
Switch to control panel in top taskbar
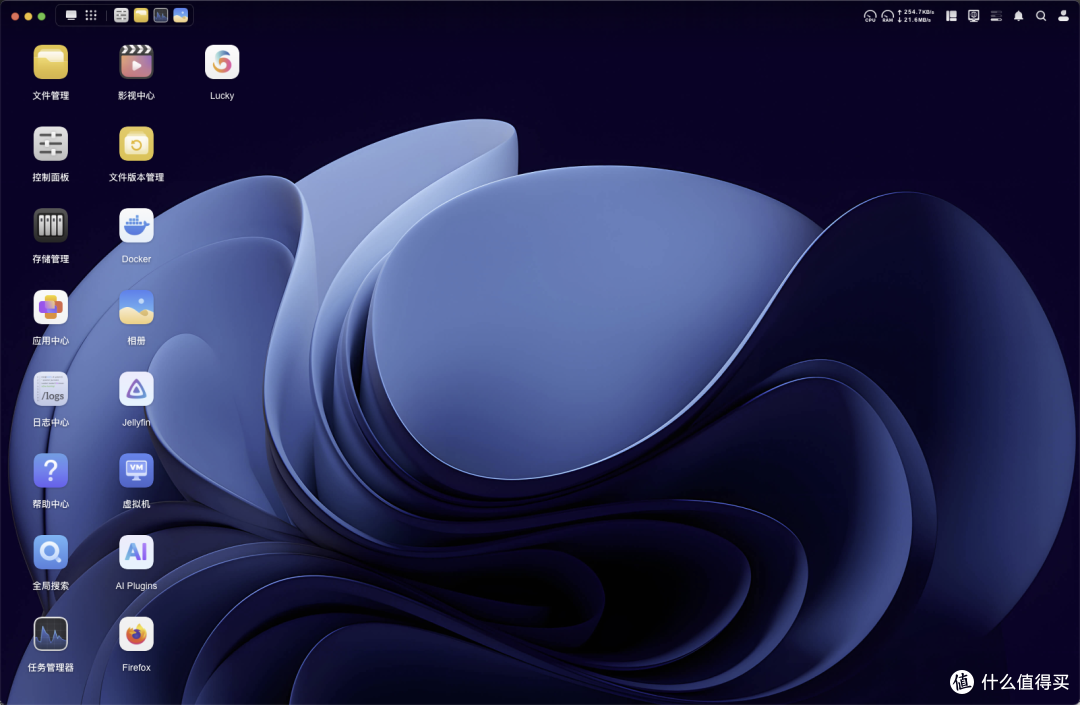(121, 15)
